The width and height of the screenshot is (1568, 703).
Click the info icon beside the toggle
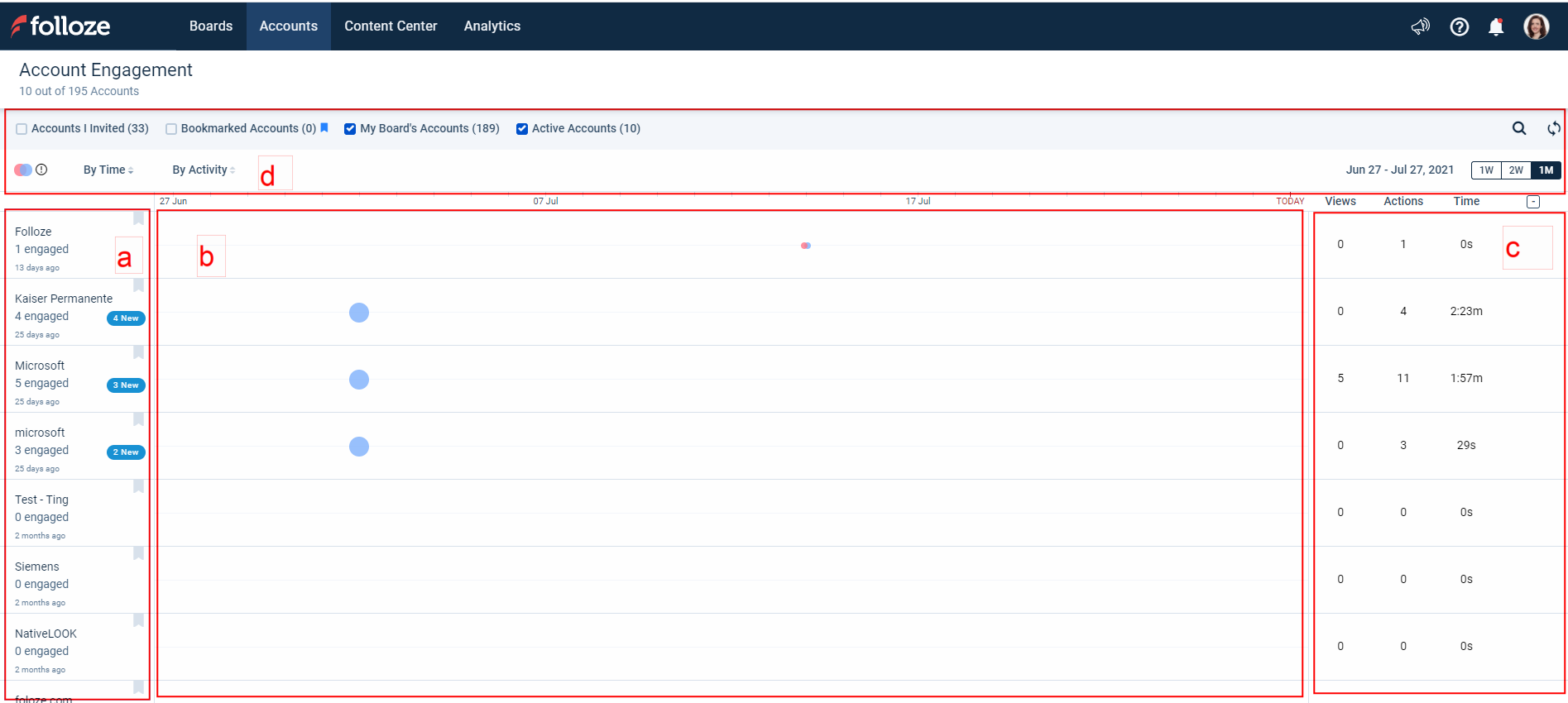[x=41, y=170]
